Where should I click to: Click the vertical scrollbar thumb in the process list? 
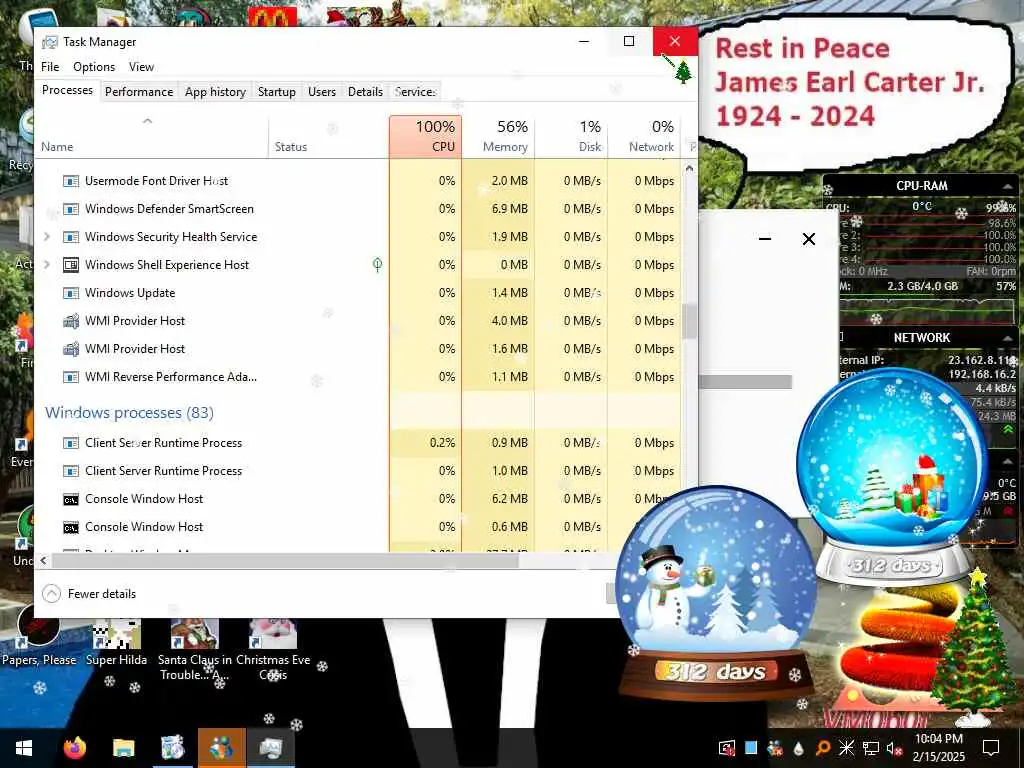point(689,321)
